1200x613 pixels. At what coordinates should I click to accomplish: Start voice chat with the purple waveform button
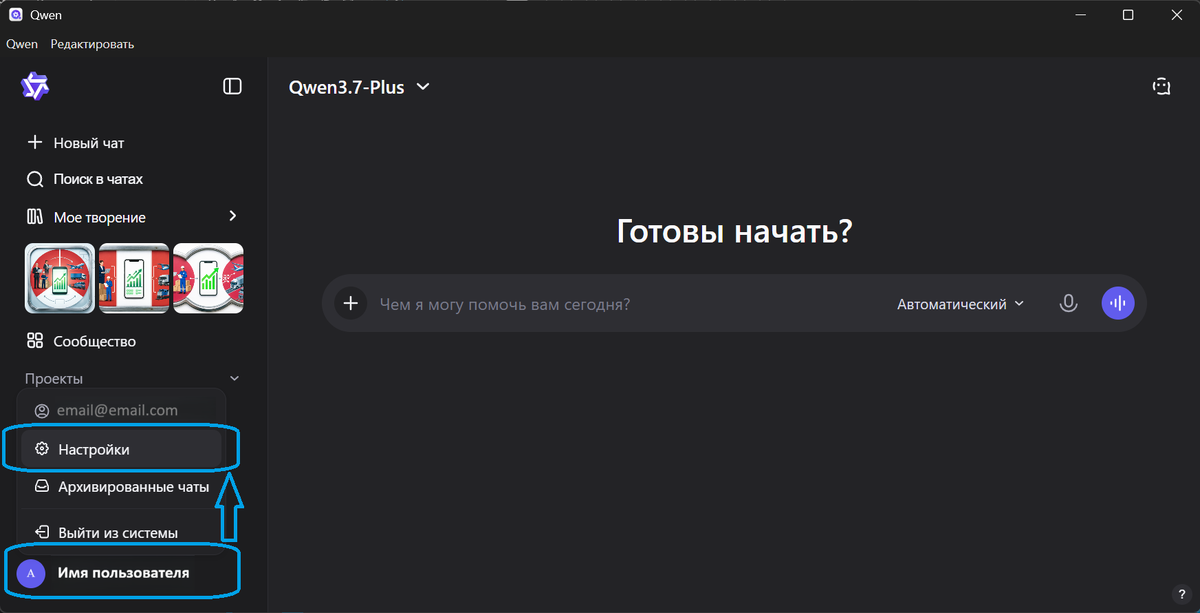[x=1118, y=303]
